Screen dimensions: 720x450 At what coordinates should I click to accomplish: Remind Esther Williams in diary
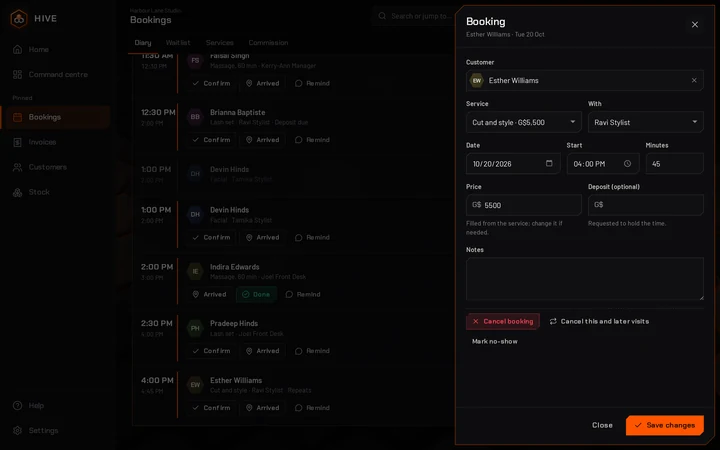312,408
